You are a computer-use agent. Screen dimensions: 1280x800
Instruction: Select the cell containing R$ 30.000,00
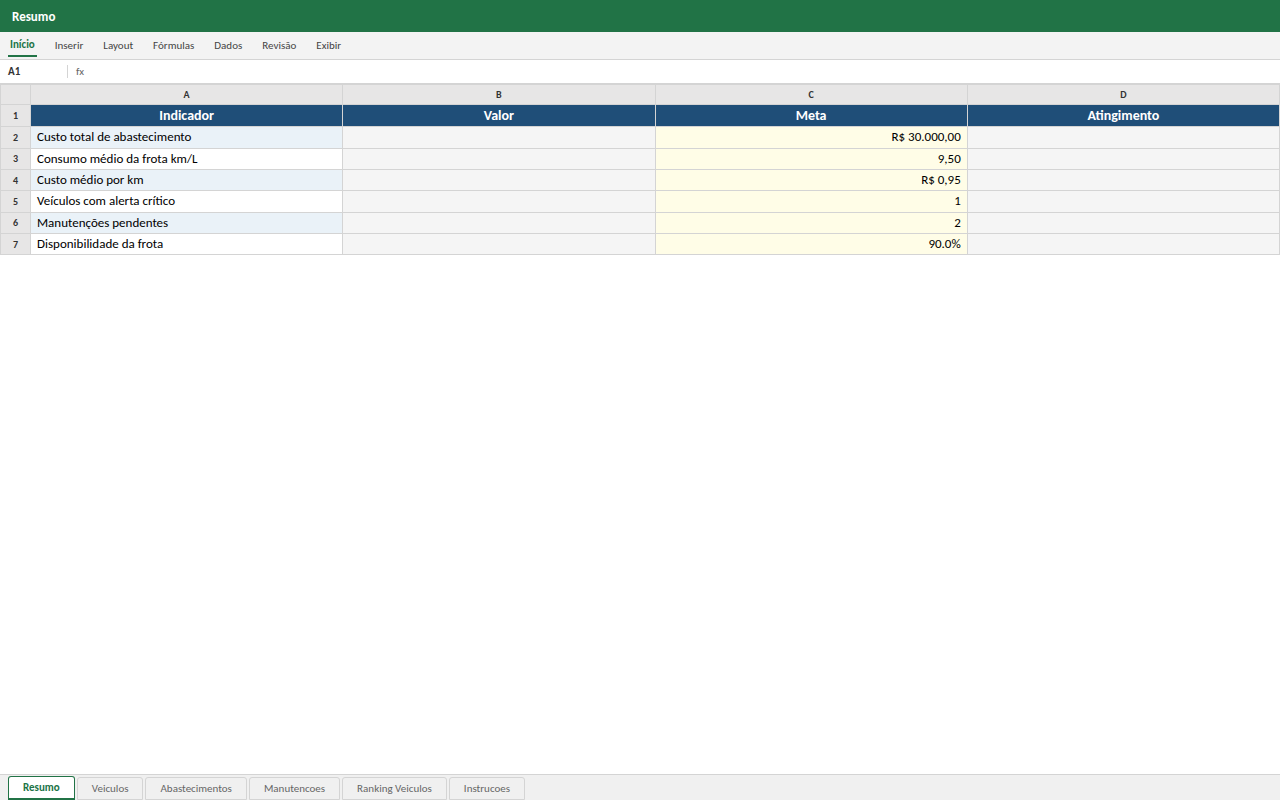pyautogui.click(x=811, y=137)
